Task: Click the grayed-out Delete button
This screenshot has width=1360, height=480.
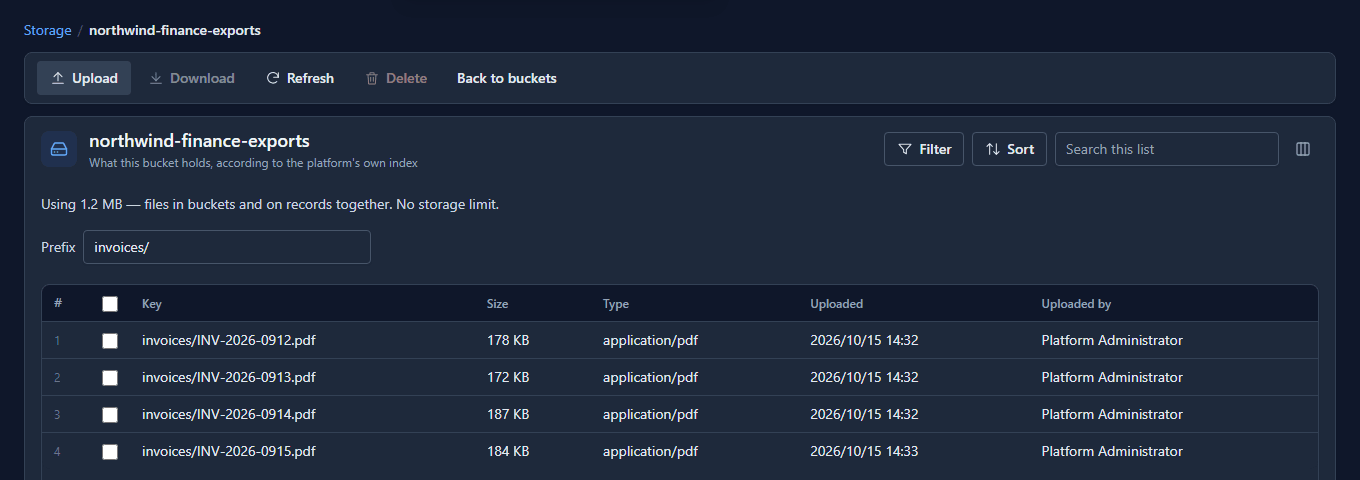Action: tap(396, 78)
